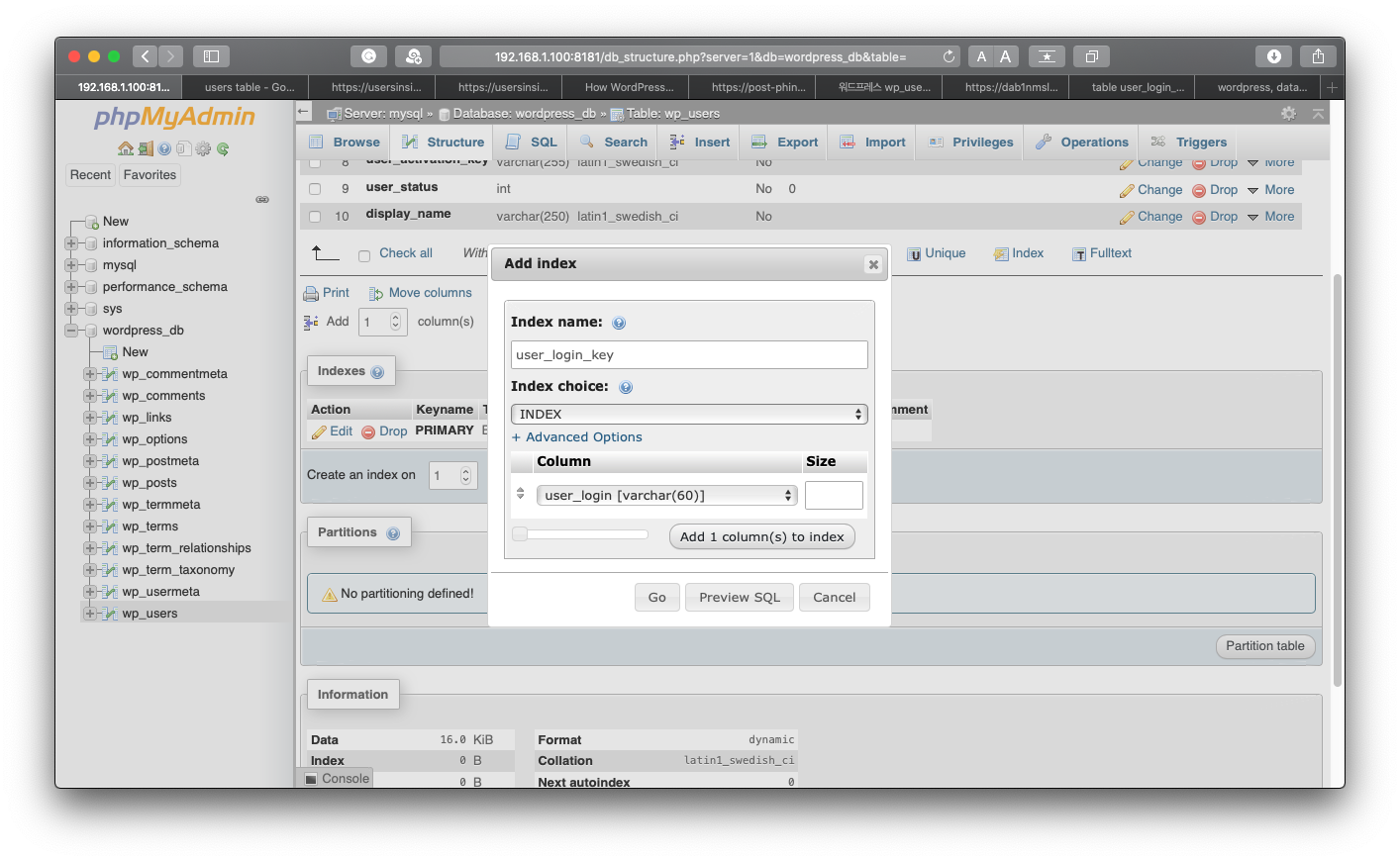Image resolution: width=1400 pixels, height=861 pixels.
Task: Expand the information_schema database node
Action: pos(71,243)
